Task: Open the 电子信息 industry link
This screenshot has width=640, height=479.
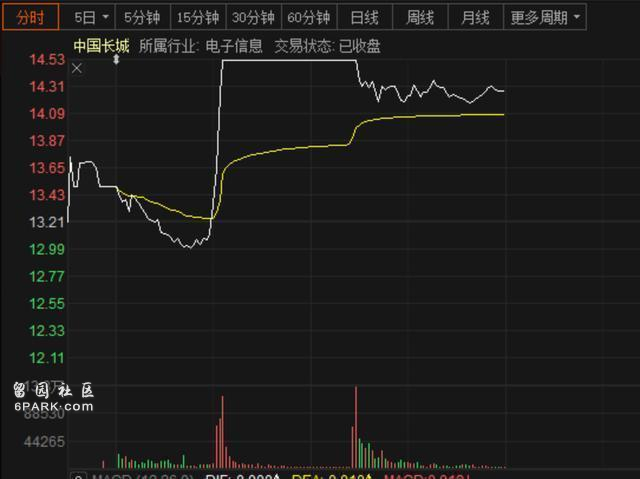Action: click(x=234, y=45)
